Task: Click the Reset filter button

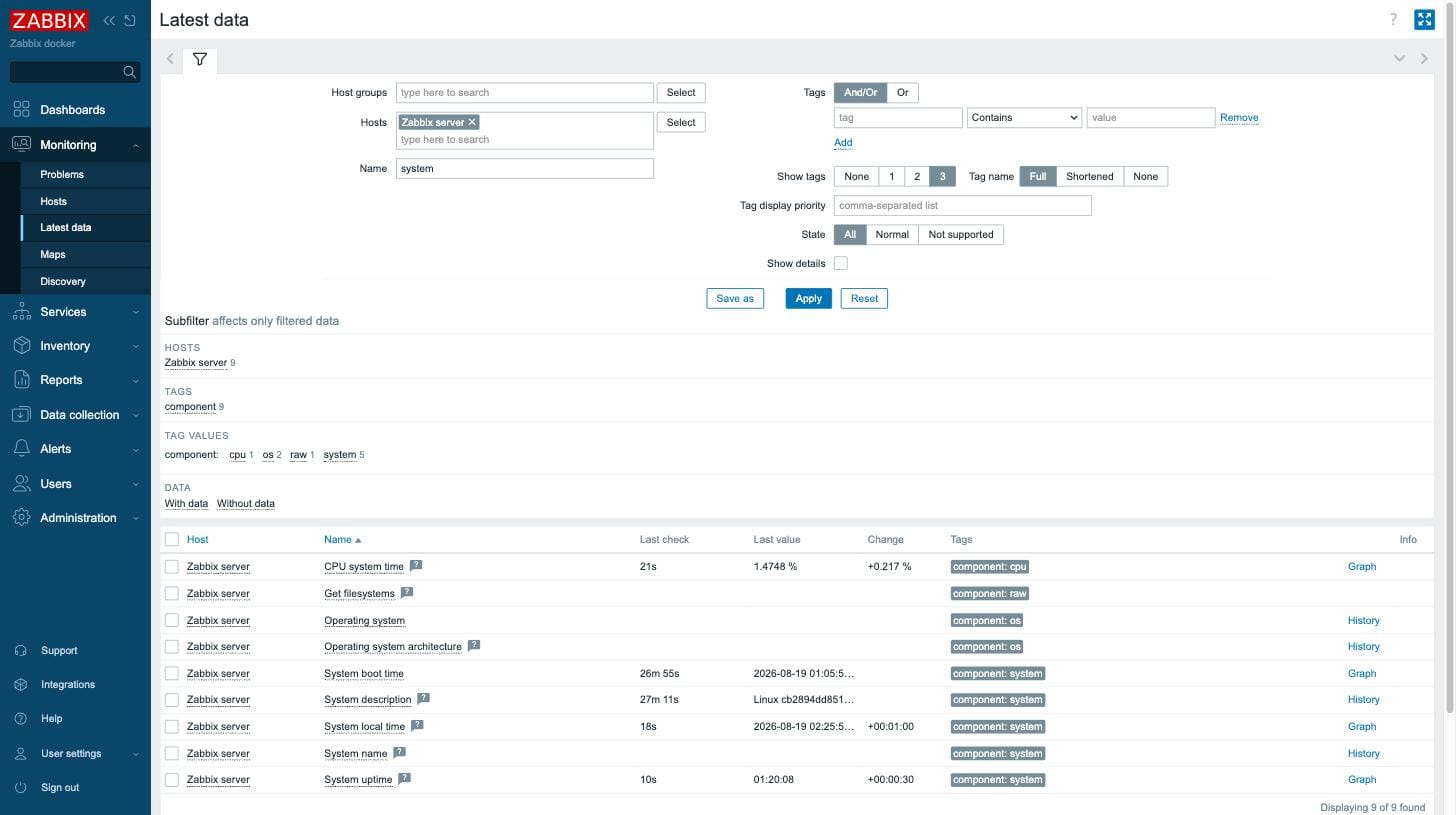Action: (864, 299)
